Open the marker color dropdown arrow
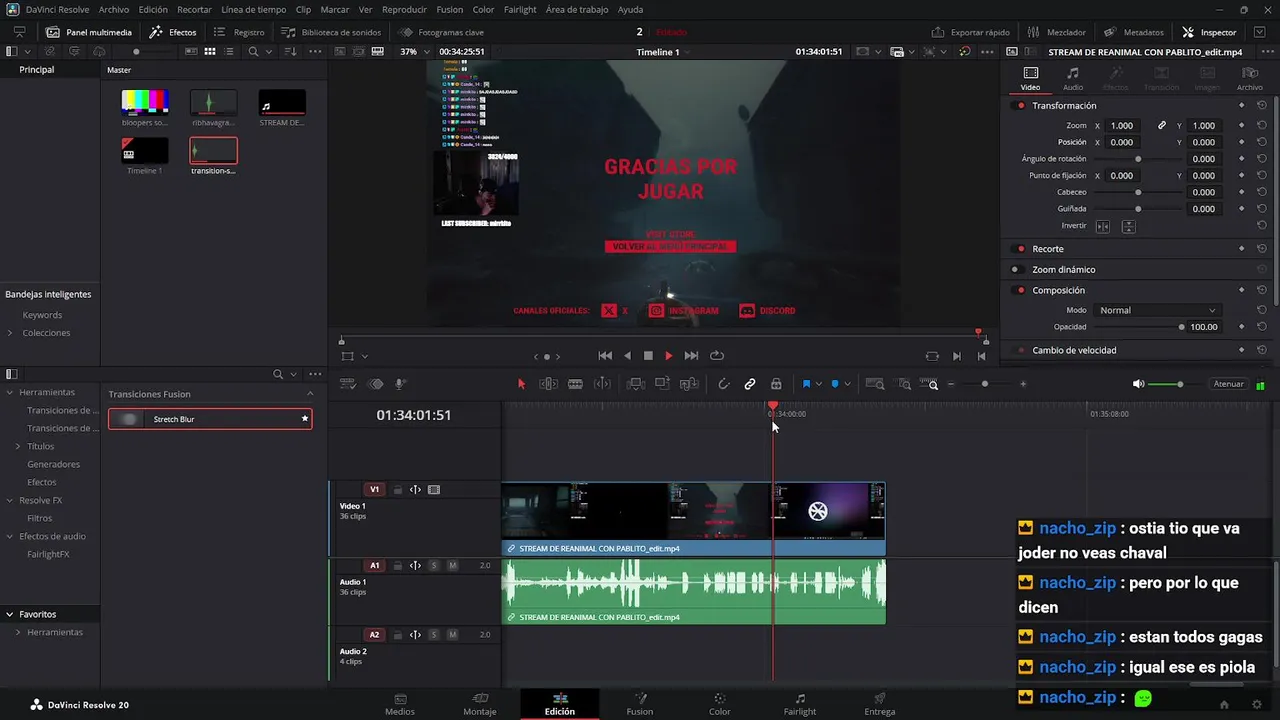This screenshot has height=720, width=1280. (848, 384)
